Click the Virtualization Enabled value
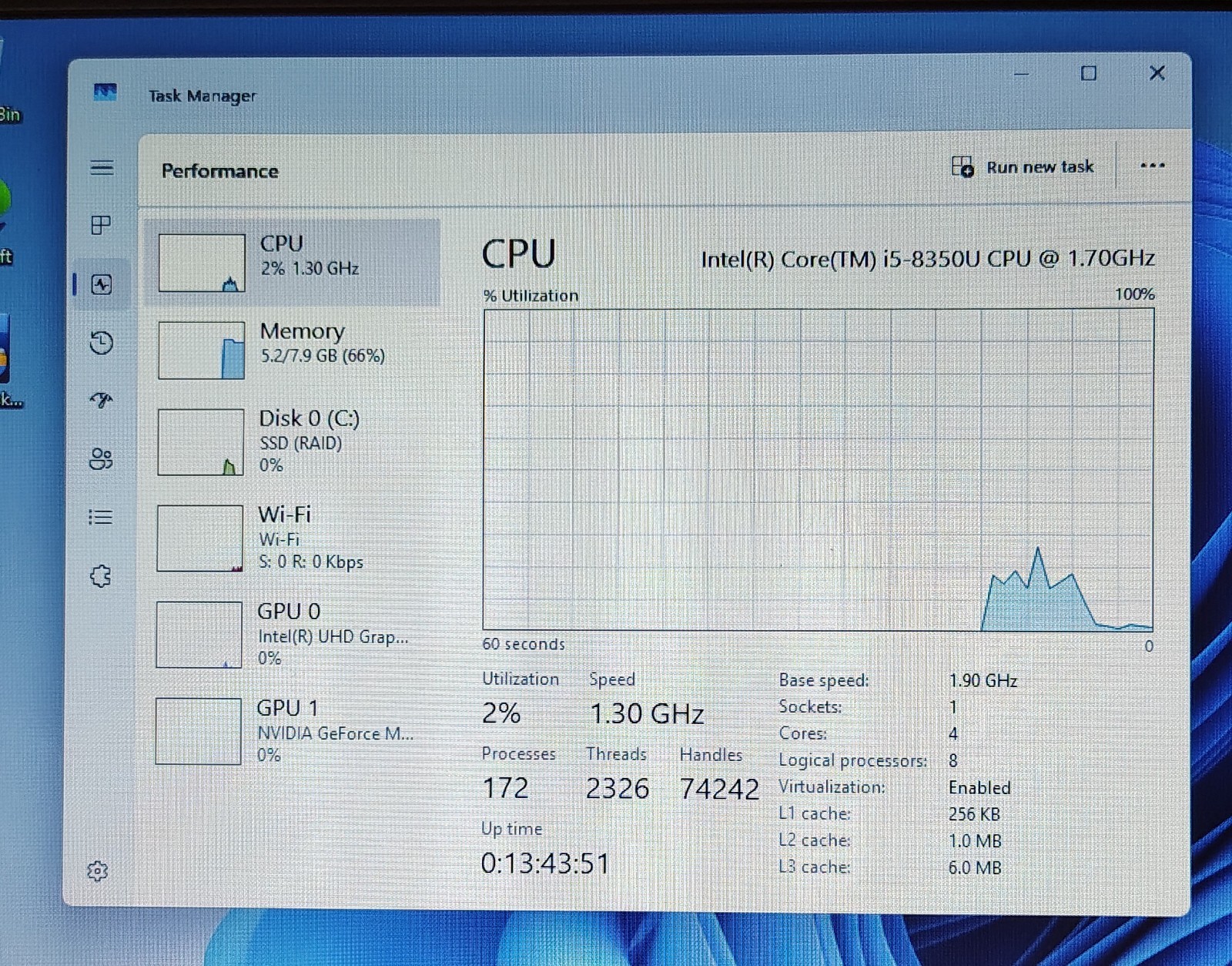This screenshot has width=1232, height=966. click(979, 788)
